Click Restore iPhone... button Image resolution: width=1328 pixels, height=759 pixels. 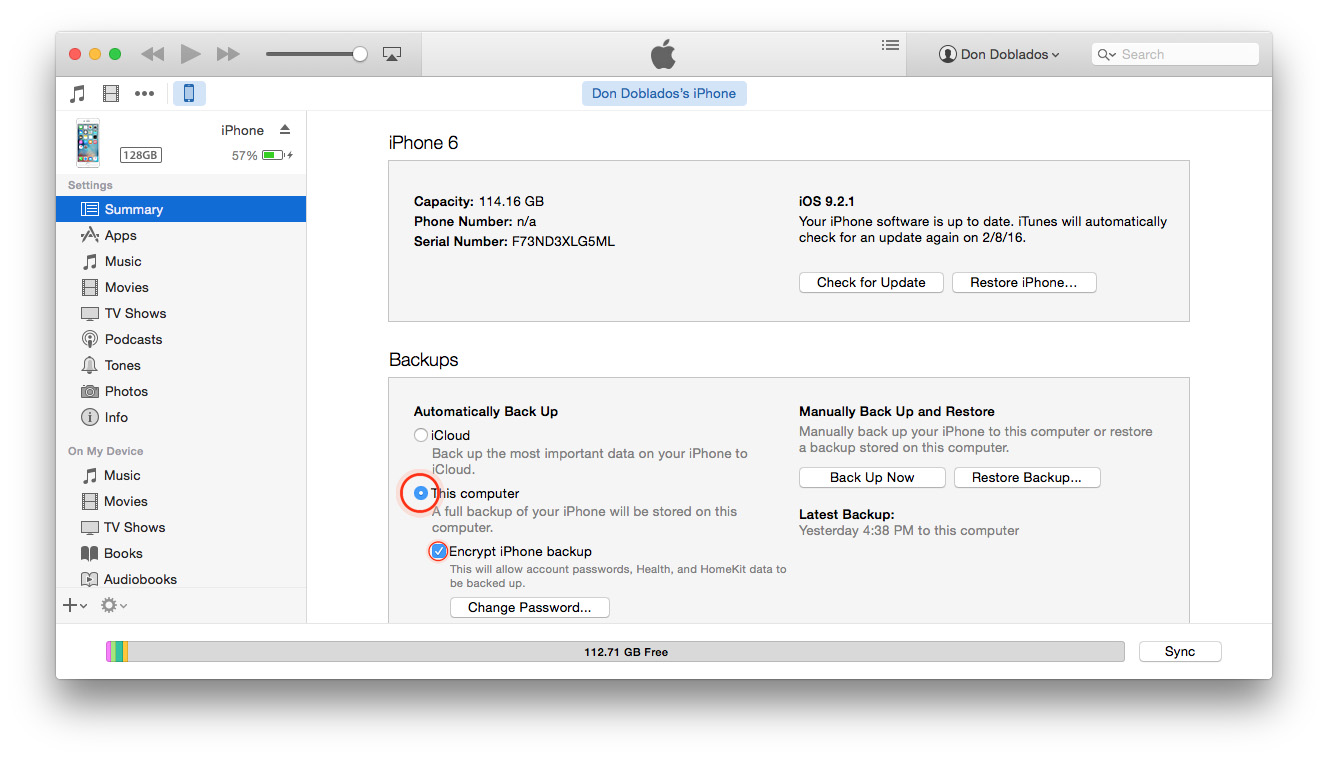[1024, 282]
